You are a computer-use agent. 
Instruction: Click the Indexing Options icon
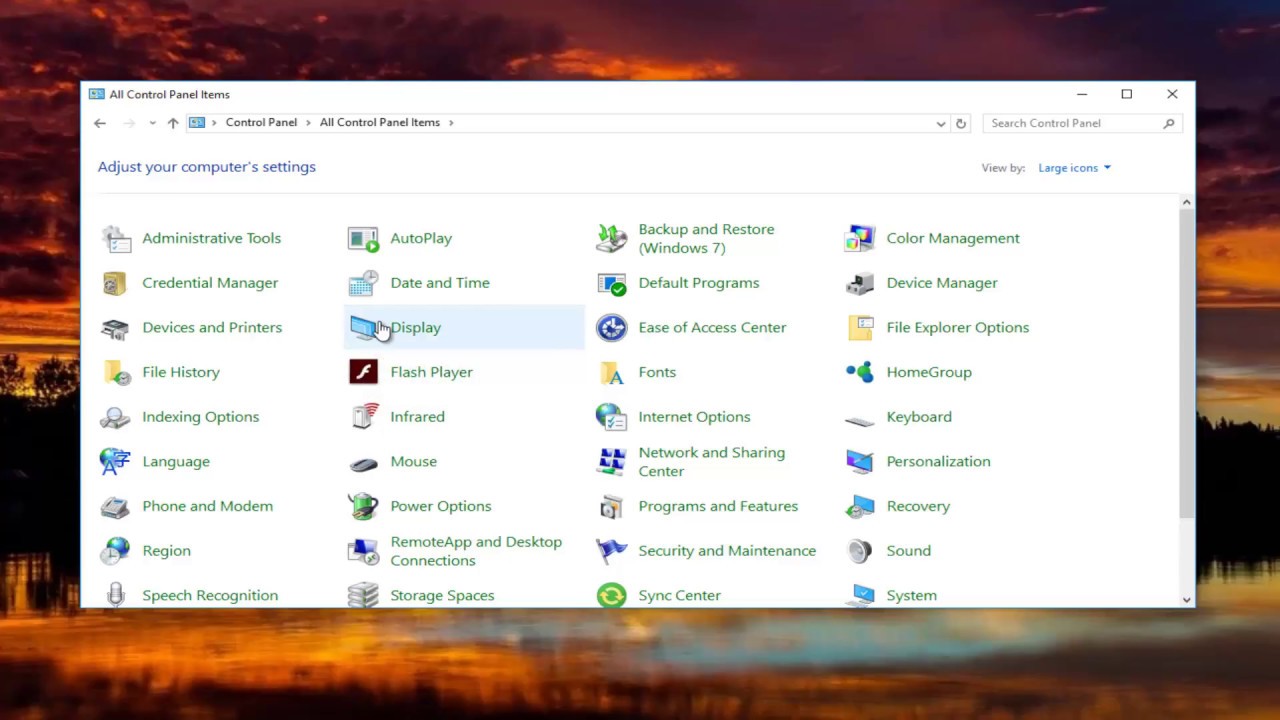coord(115,417)
